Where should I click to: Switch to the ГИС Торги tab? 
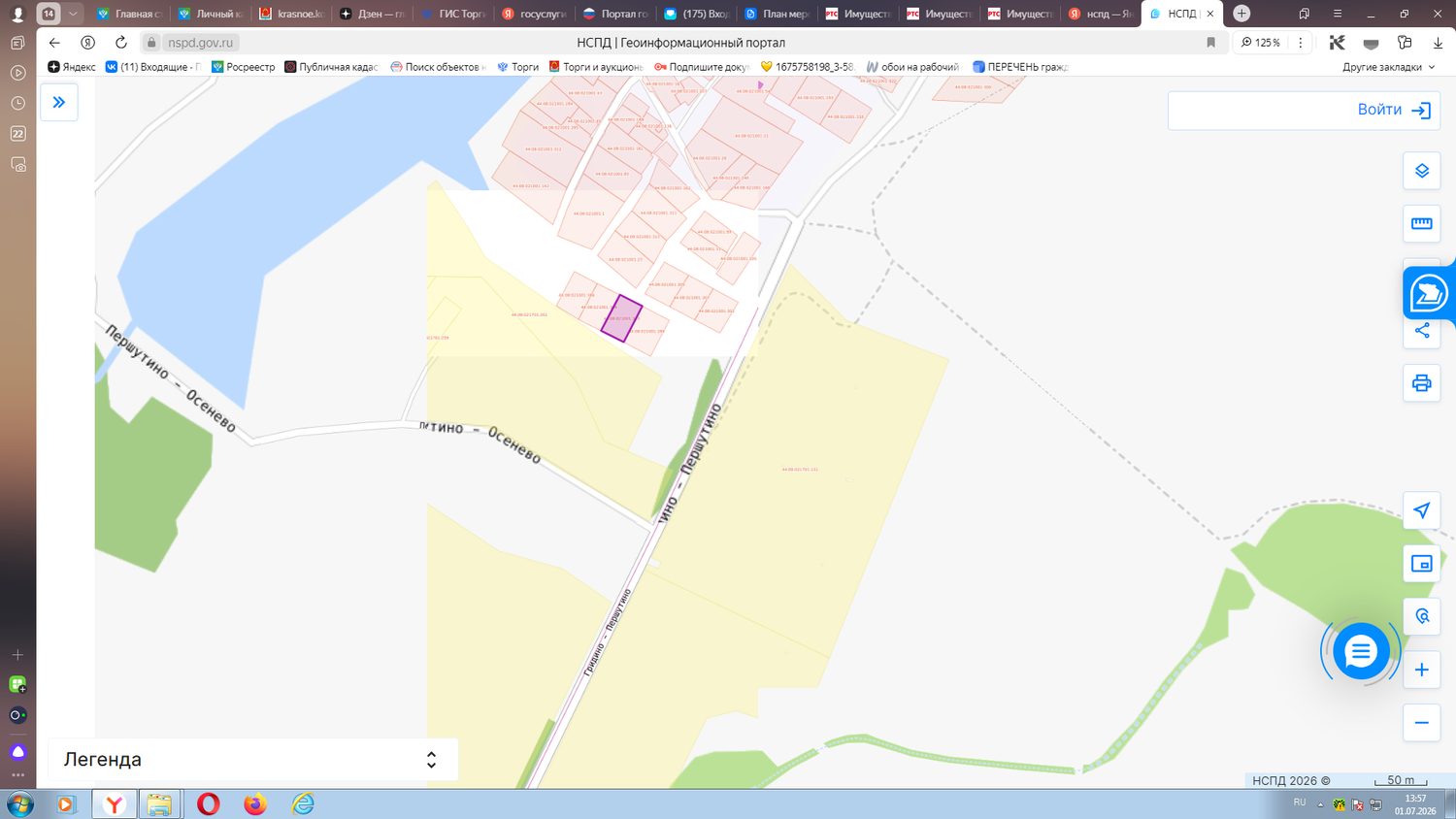click(x=452, y=14)
